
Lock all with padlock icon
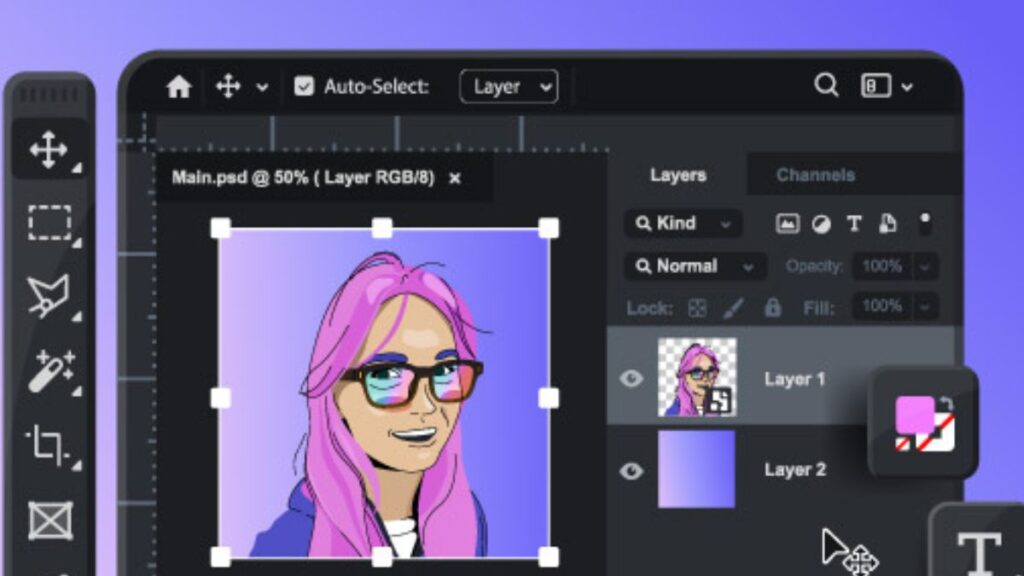(773, 308)
